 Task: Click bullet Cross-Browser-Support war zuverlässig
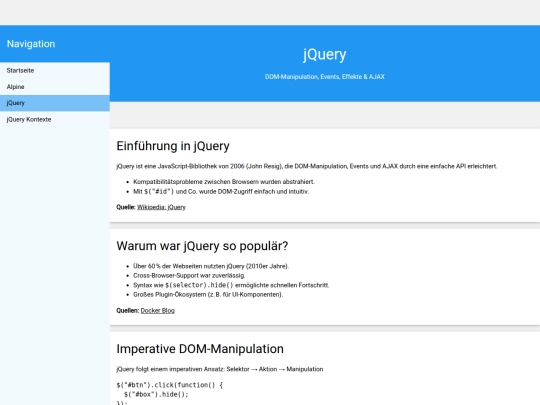[189, 276]
